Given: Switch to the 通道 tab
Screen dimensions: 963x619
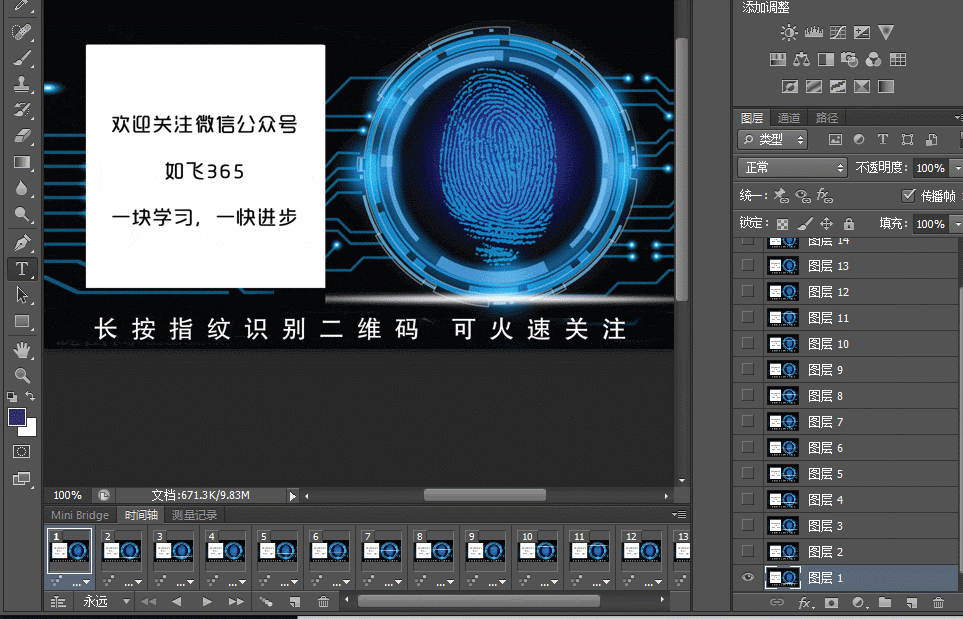Looking at the screenshot, I should click(x=788, y=117).
